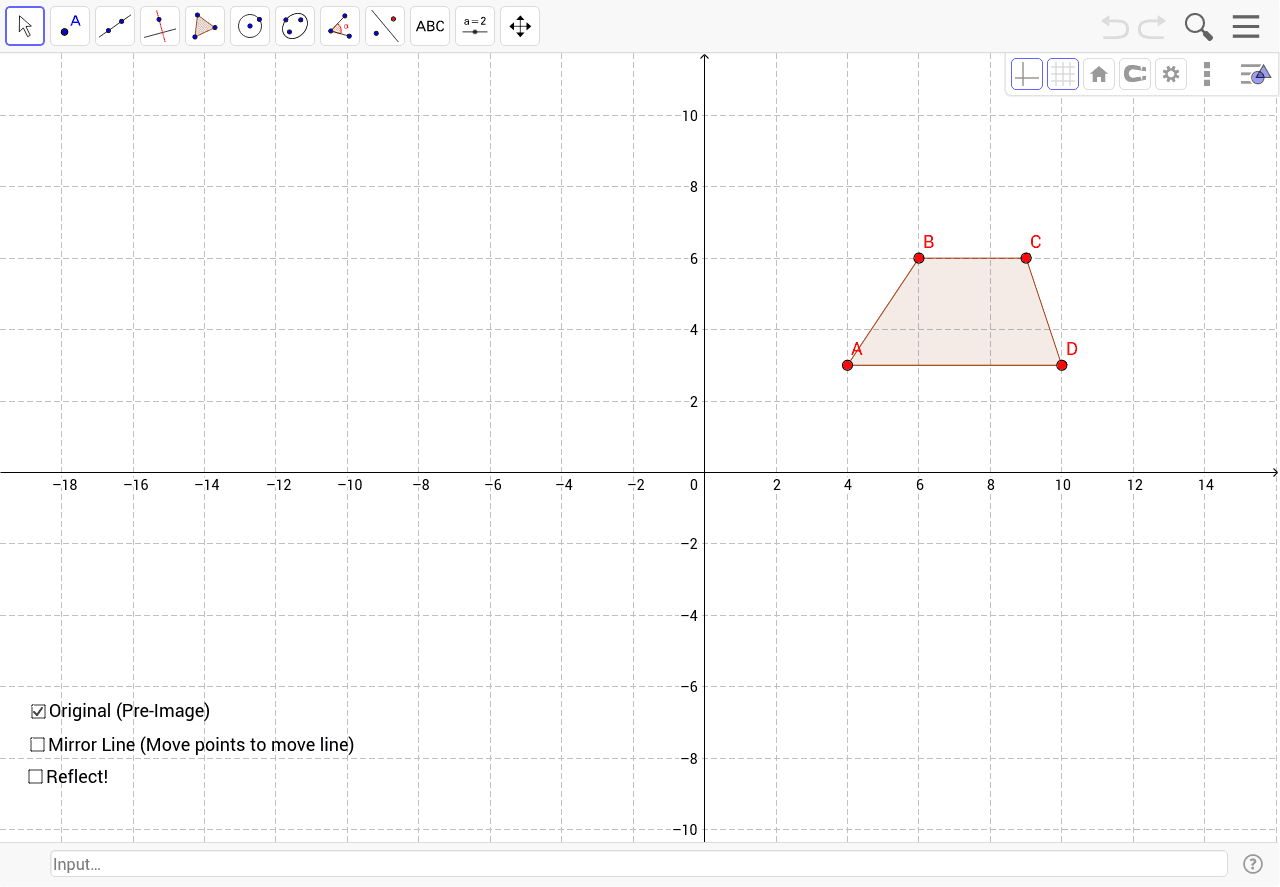Pick the Ellipse tool
This screenshot has height=887, width=1280.
click(x=294, y=26)
